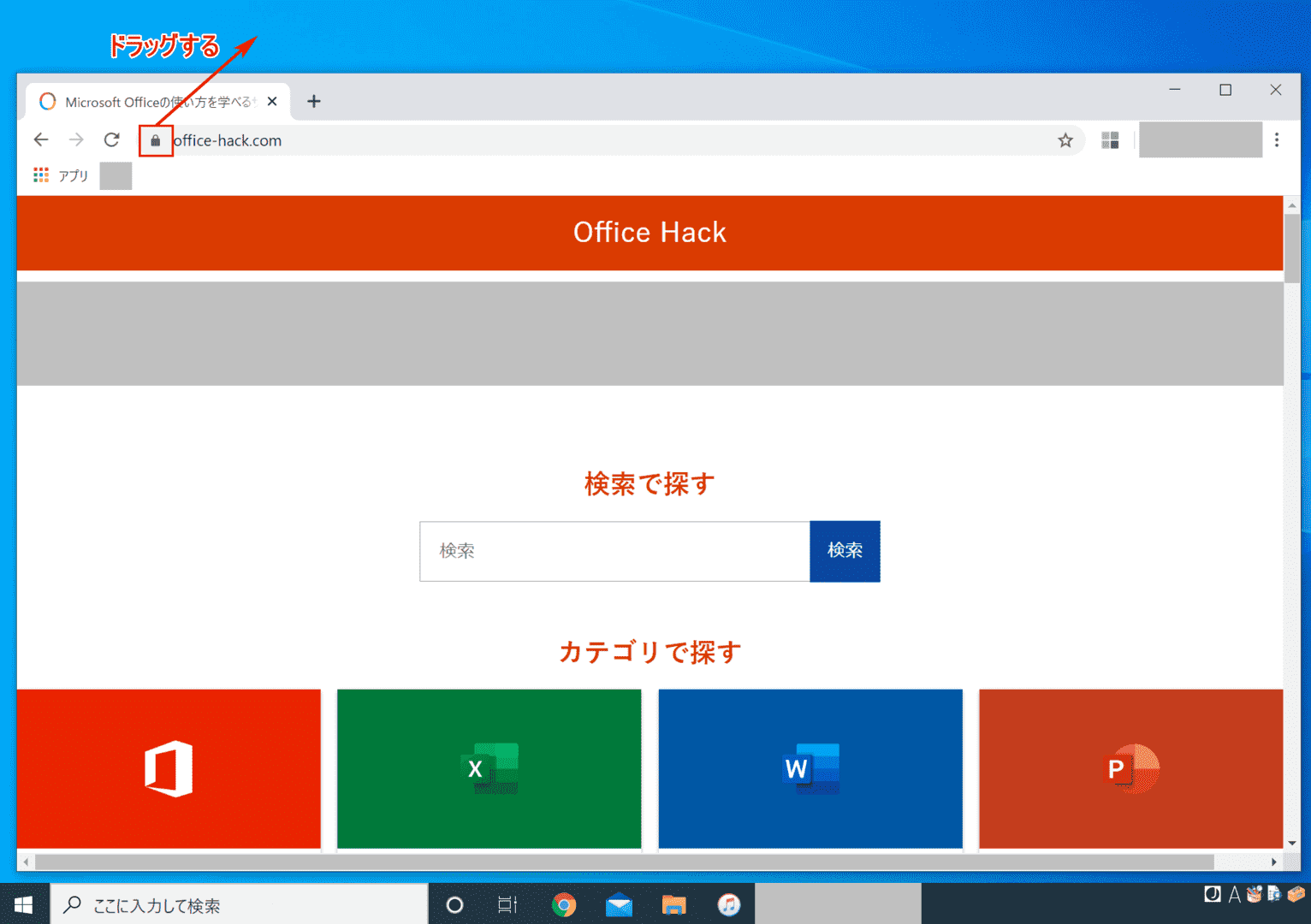Click the カテゴリで探す heading

650,652
